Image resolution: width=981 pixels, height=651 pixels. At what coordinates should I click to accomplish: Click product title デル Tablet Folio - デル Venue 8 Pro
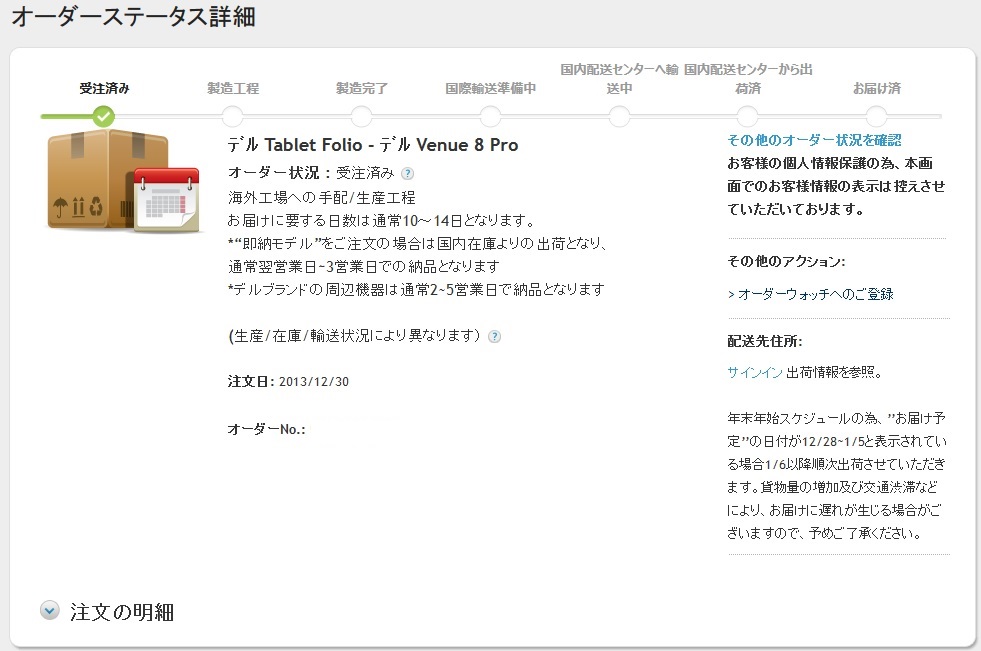pyautogui.click(x=373, y=145)
